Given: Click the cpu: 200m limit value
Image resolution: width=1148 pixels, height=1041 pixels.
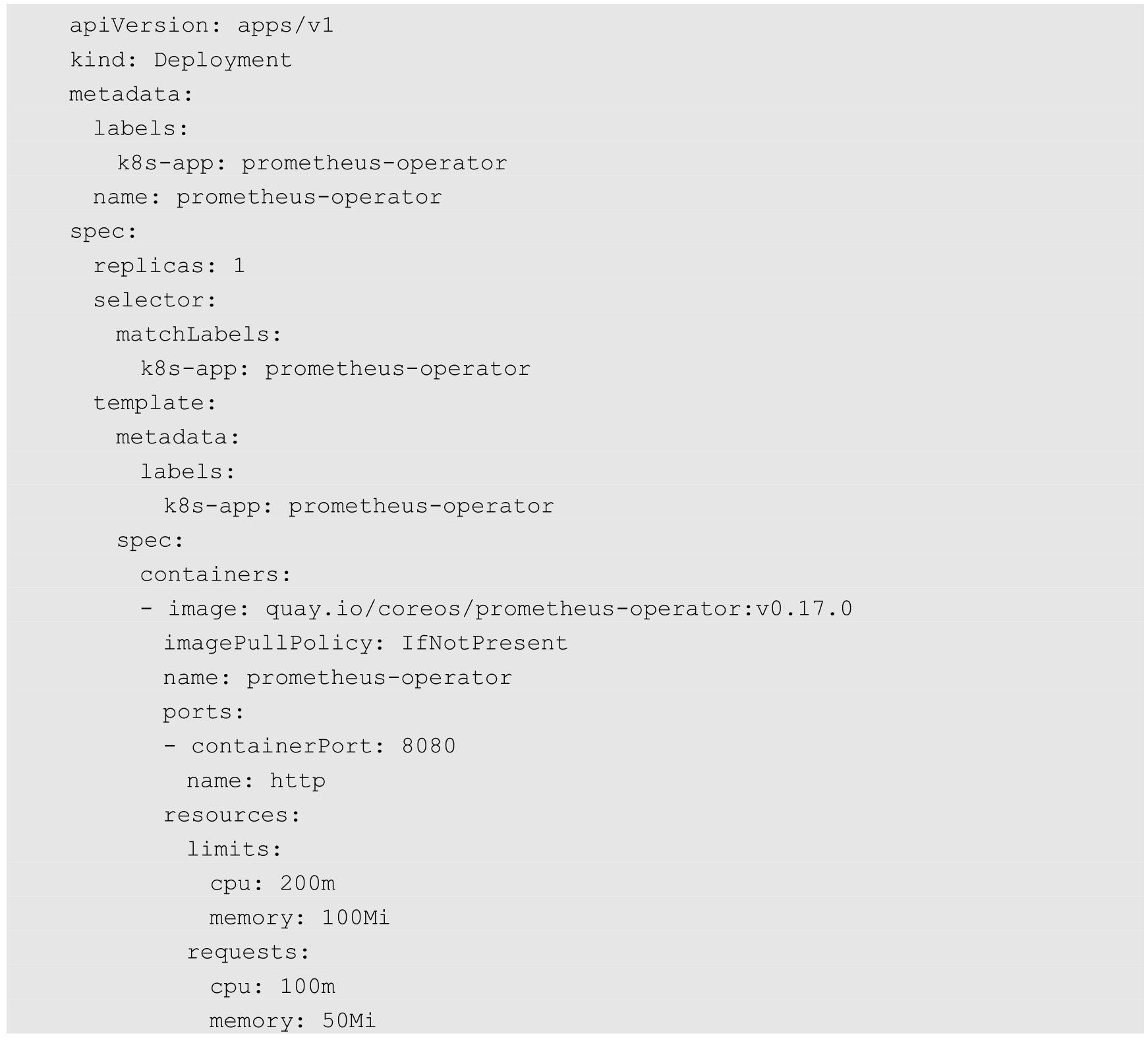Looking at the screenshot, I should point(307,883).
